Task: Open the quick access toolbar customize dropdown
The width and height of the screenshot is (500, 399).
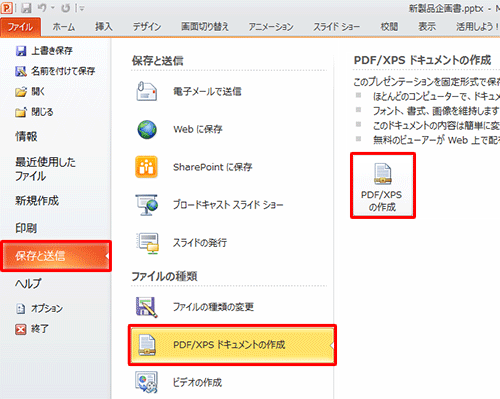Action: click(x=81, y=8)
